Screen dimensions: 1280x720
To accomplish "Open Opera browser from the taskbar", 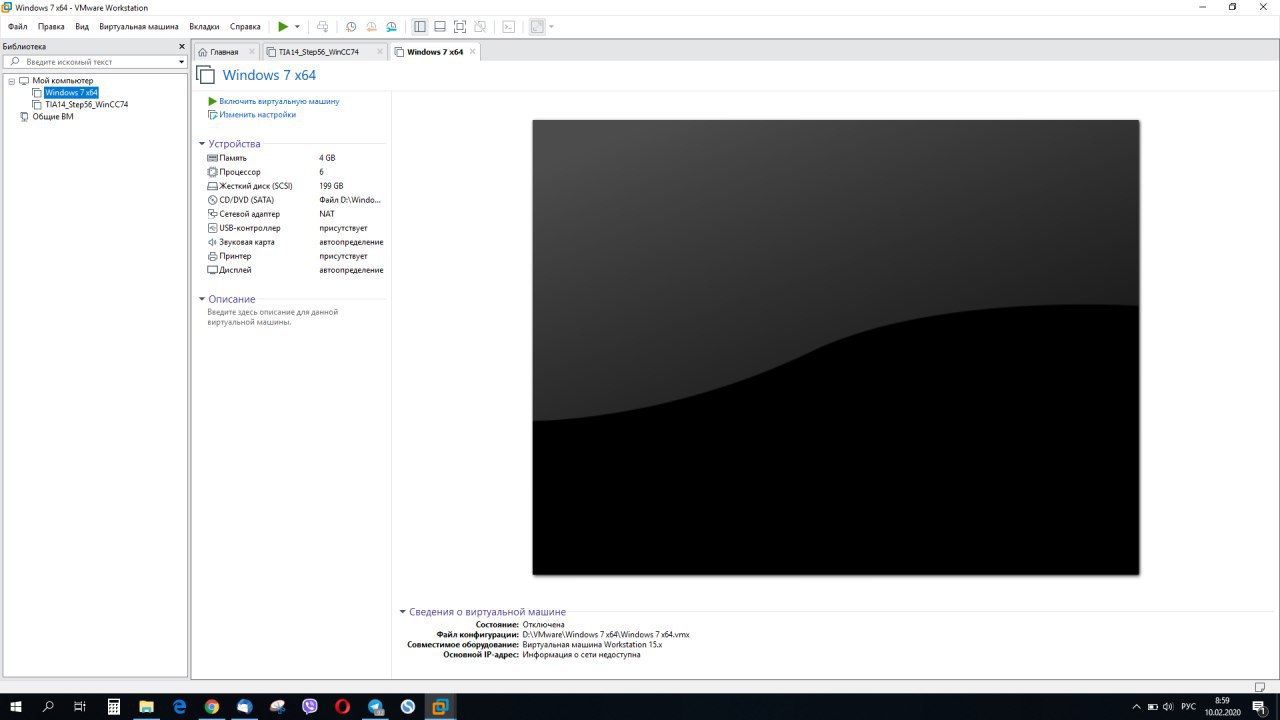I will [342, 706].
